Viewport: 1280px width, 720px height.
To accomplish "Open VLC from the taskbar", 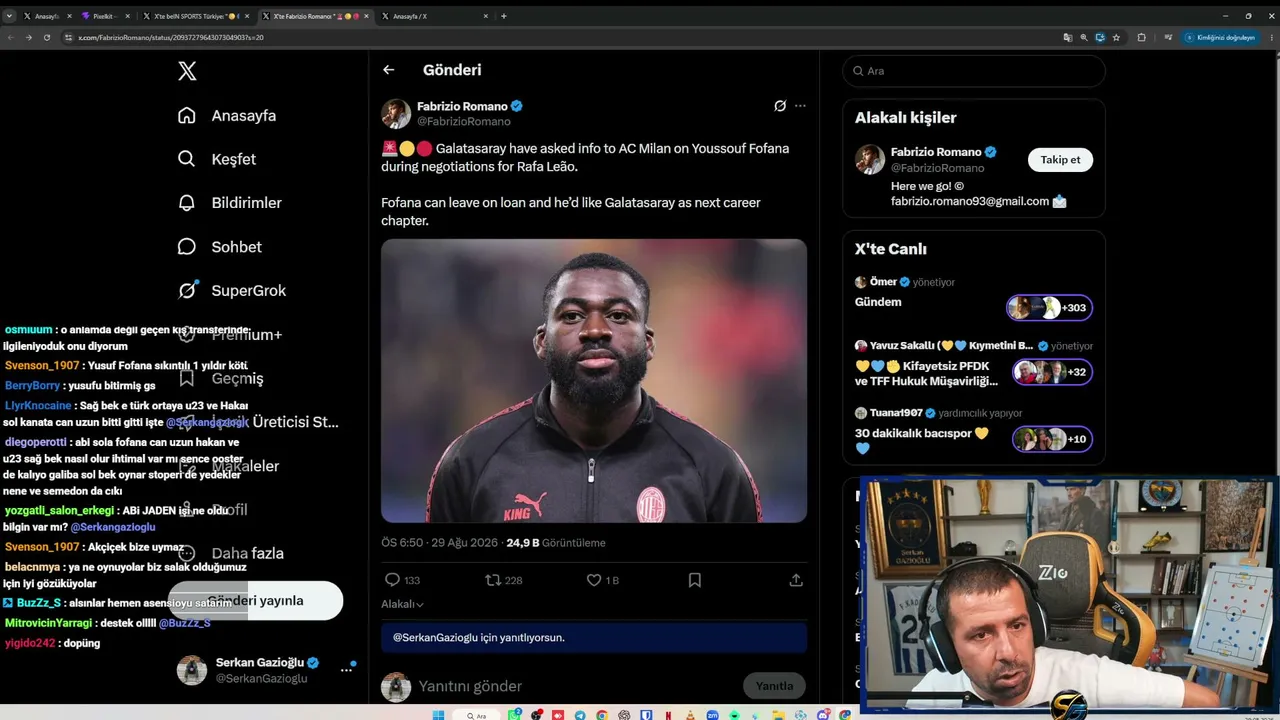I will point(690,715).
